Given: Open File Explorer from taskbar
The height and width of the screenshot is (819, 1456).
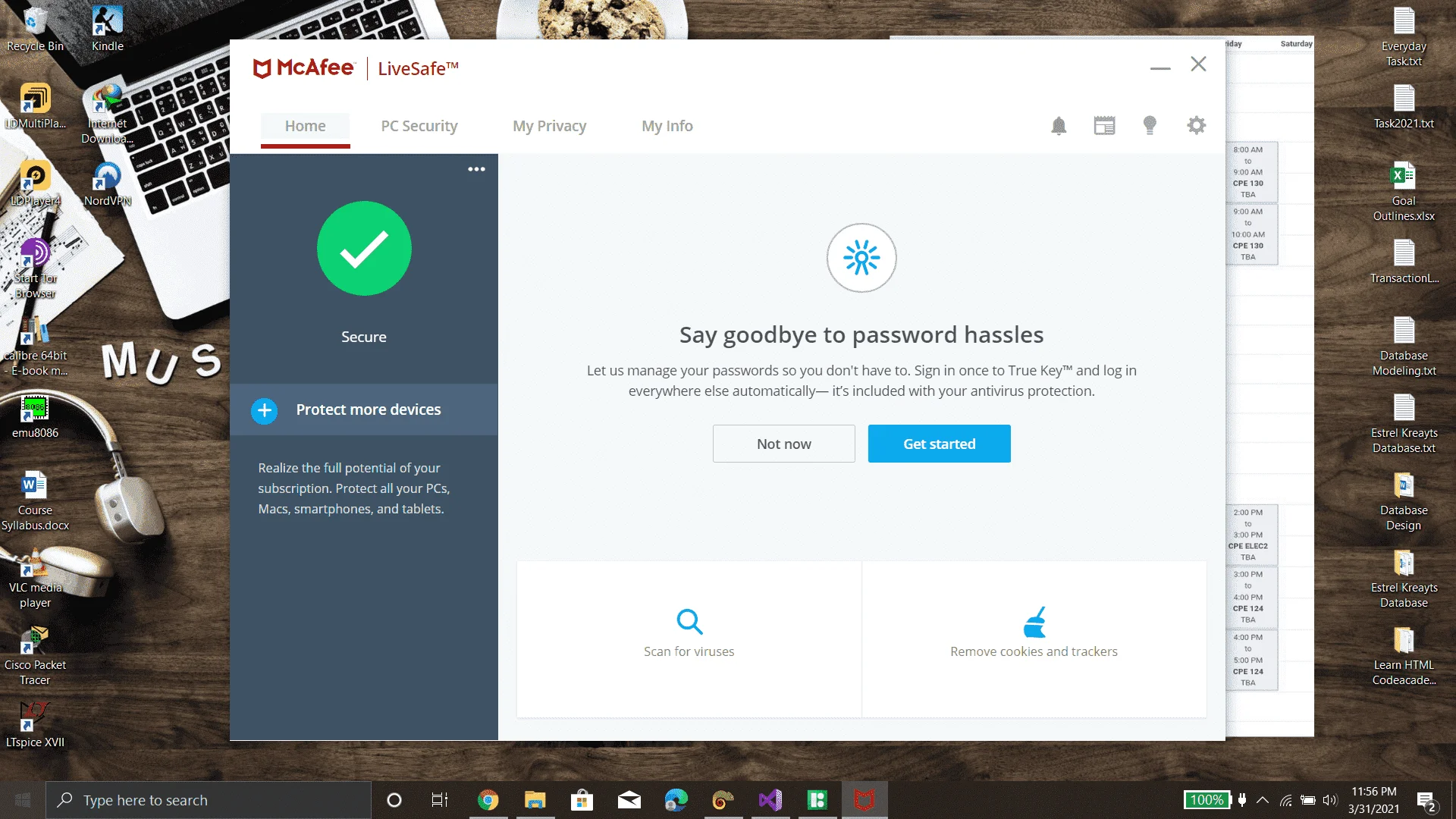Looking at the screenshot, I should (x=535, y=800).
